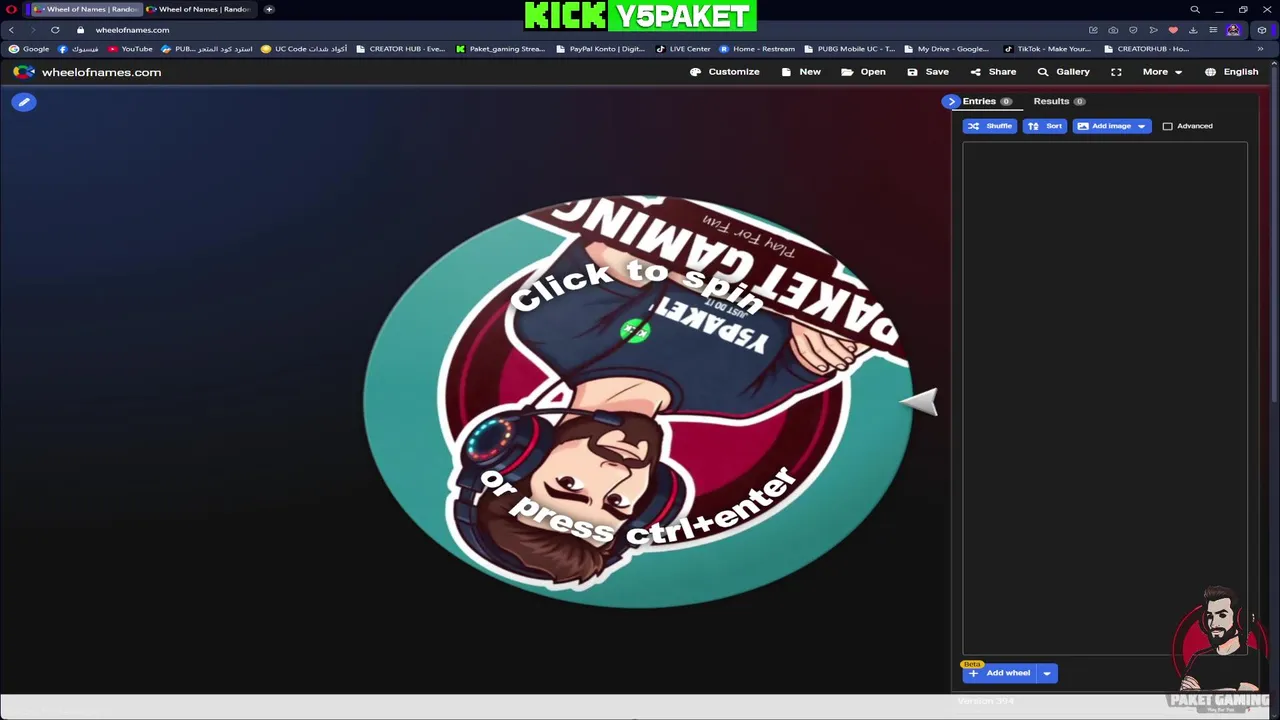Click the Share button
1280x720 pixels.
(x=992, y=72)
